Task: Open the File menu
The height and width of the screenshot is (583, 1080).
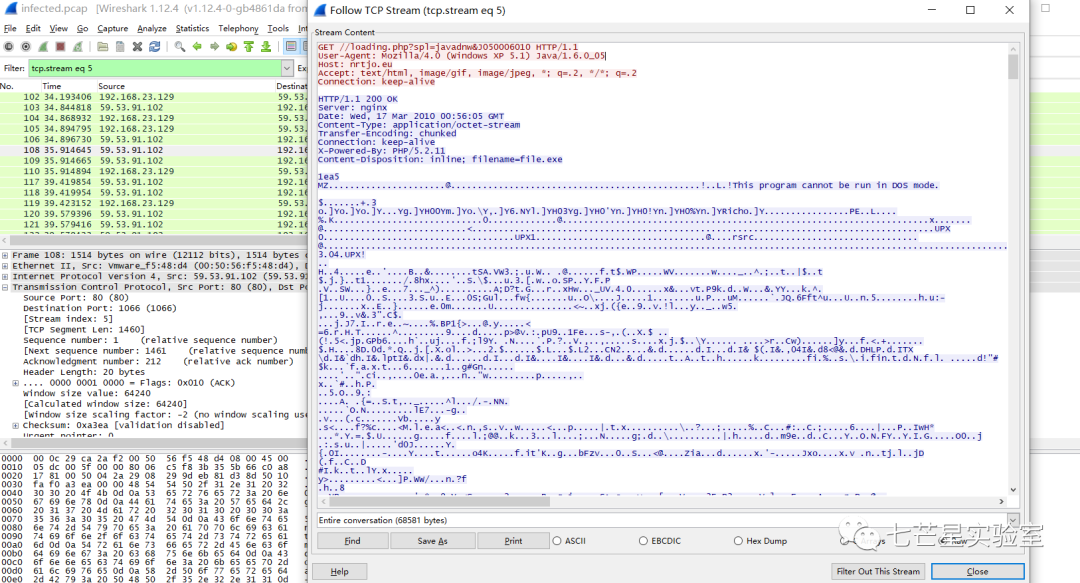Action: [x=10, y=28]
